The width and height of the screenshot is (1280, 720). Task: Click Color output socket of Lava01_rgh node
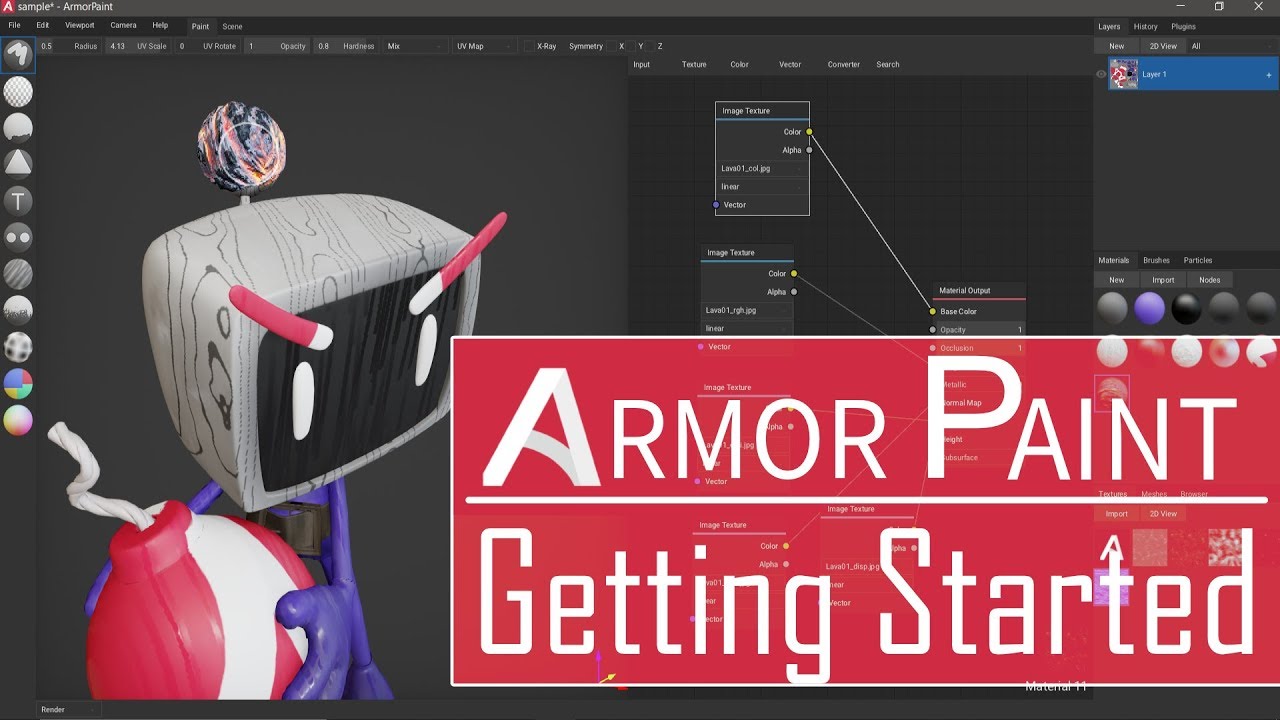794,273
